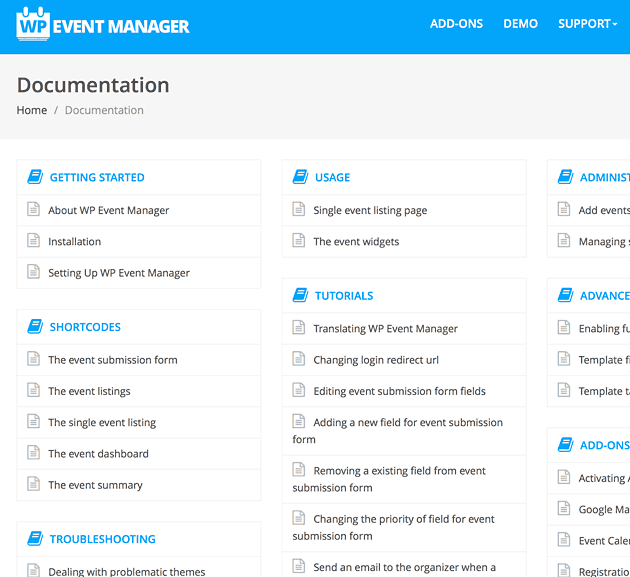The width and height of the screenshot is (630, 577).
Task: Click document icon beside Changing the priority of field
Action: (x=299, y=518)
